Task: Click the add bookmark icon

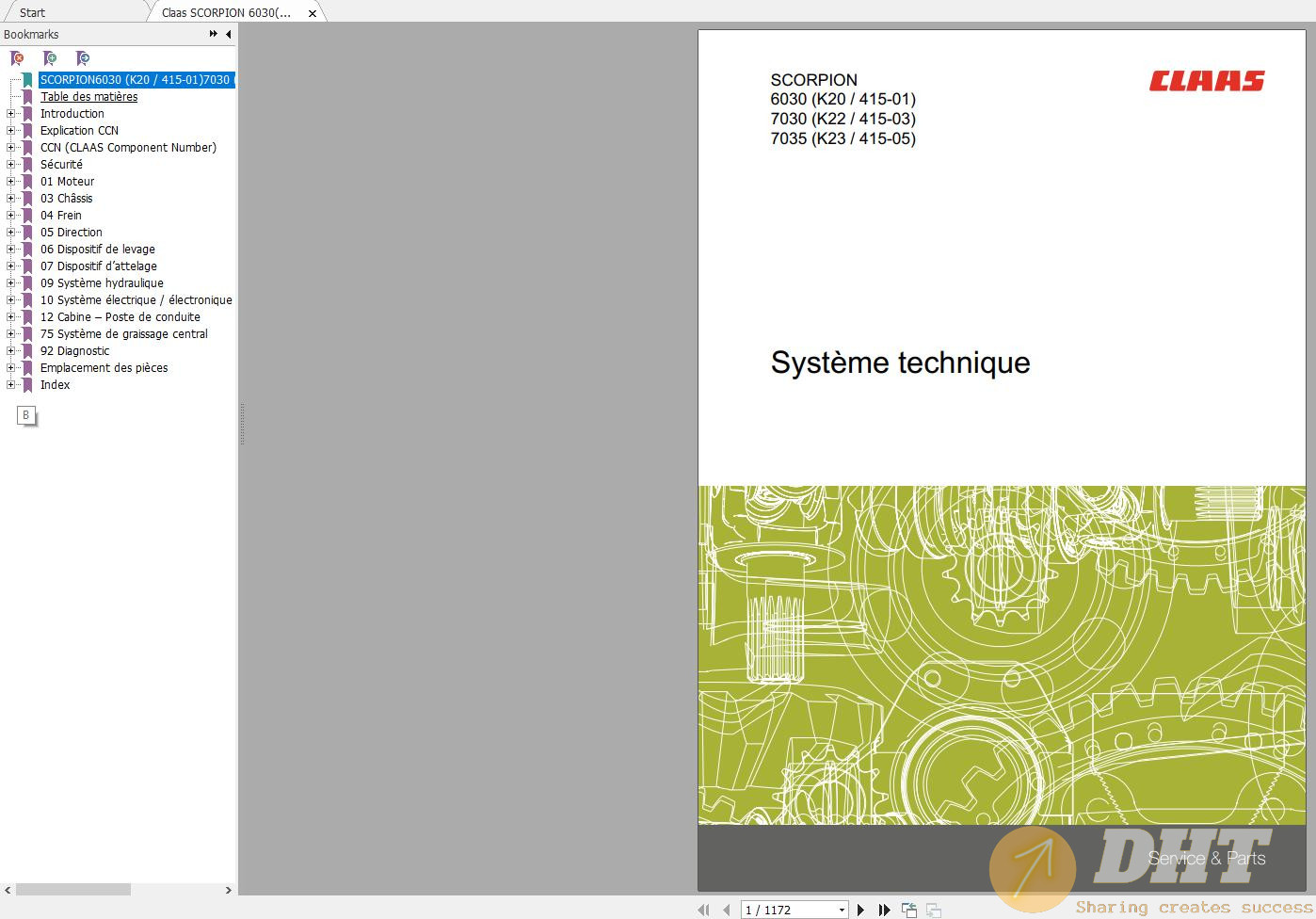Action: click(x=50, y=58)
